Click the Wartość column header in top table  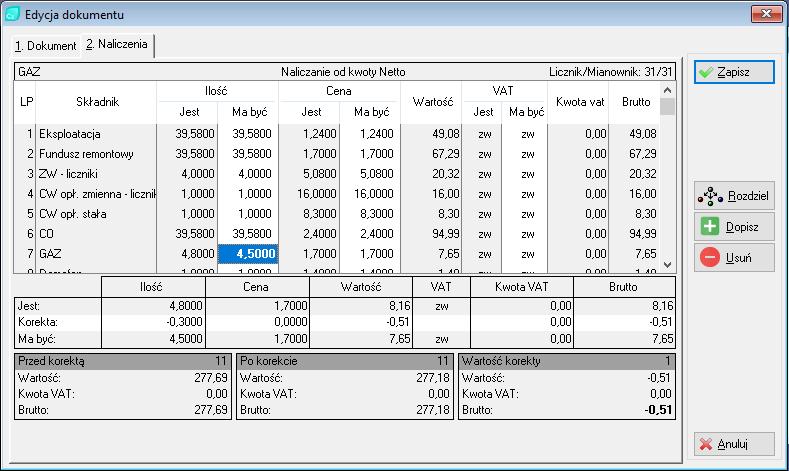(433, 102)
